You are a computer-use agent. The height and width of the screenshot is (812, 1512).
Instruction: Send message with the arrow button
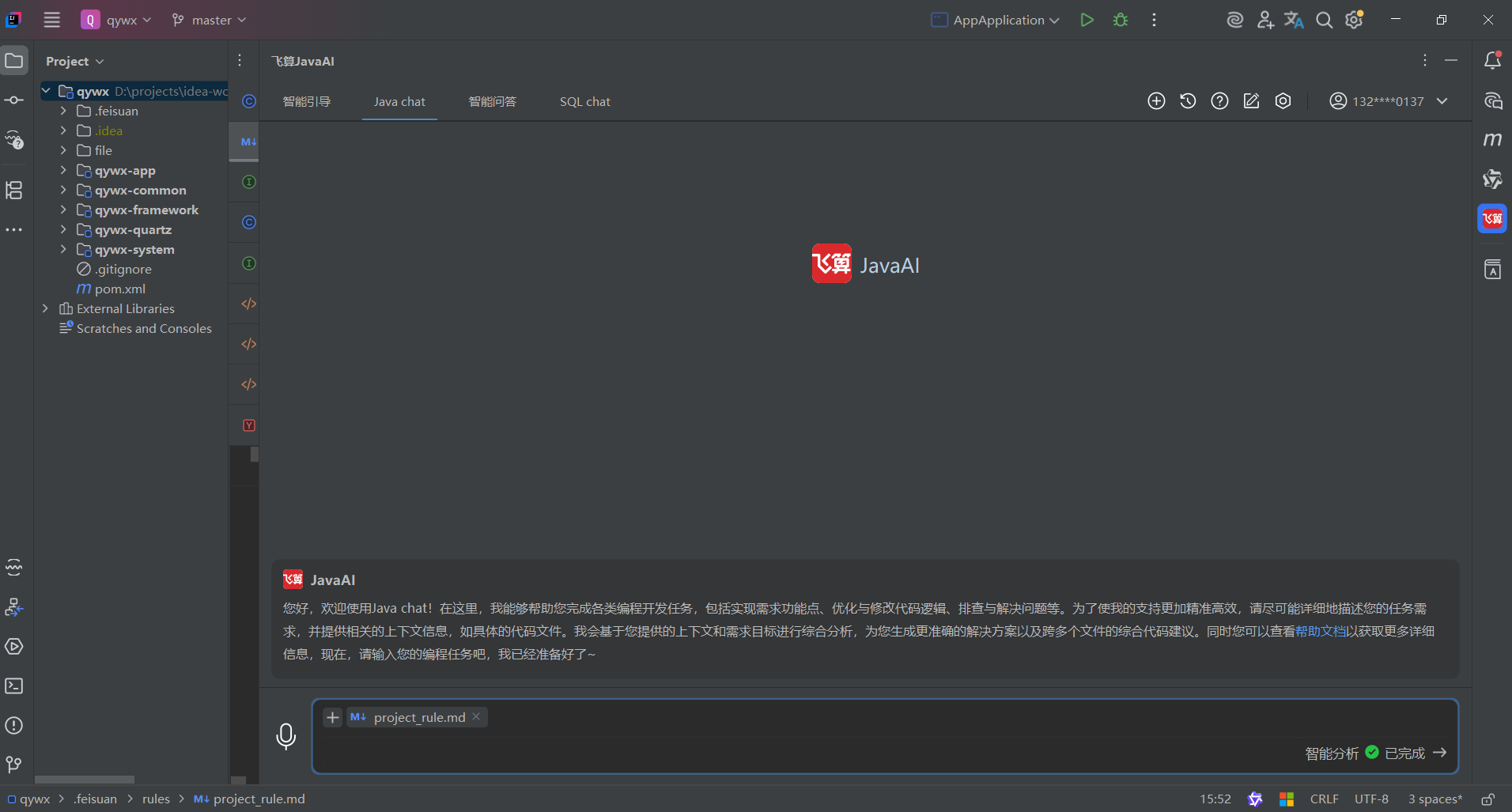tap(1439, 753)
